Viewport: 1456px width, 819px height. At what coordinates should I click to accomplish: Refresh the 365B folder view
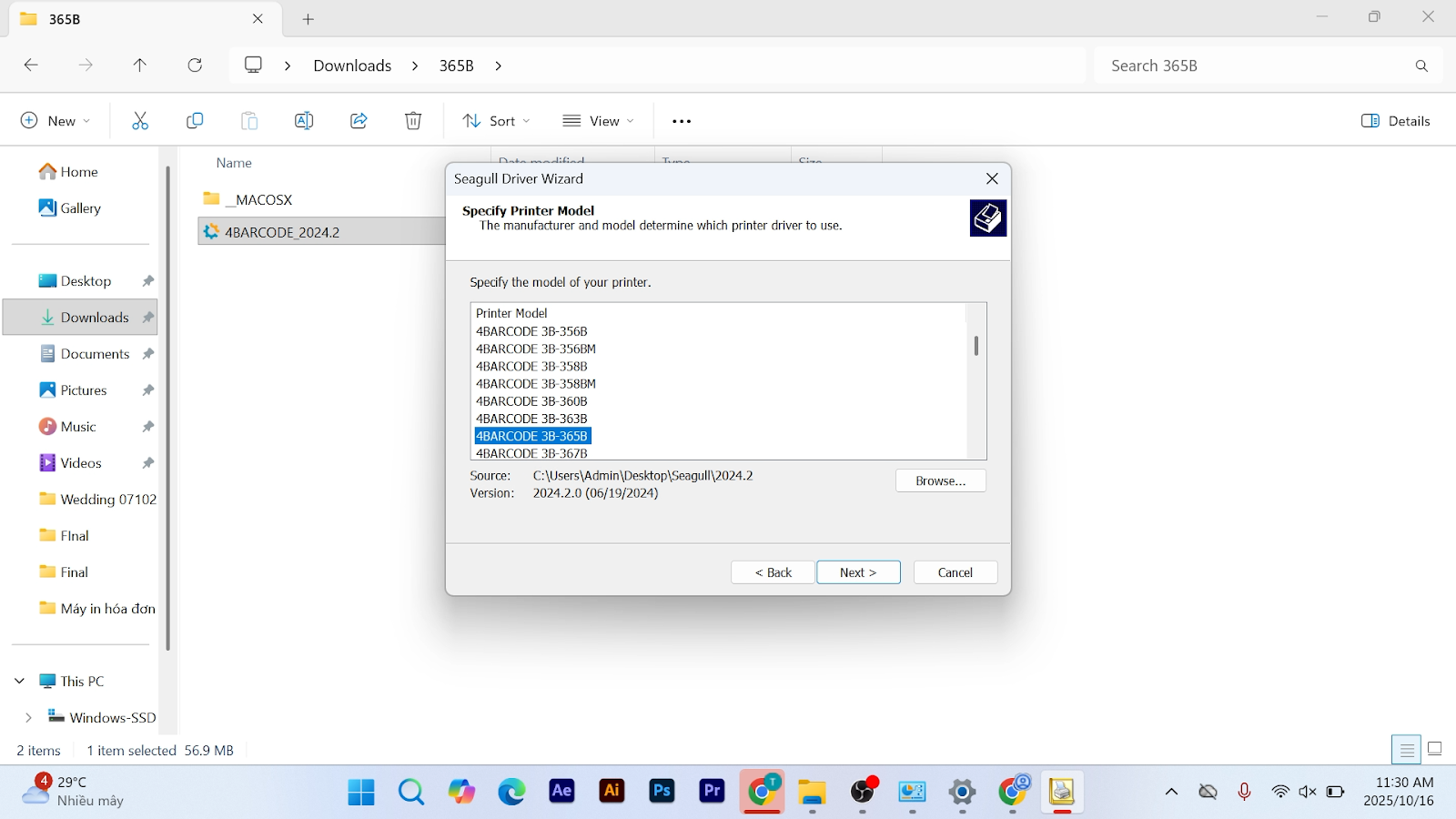(195, 66)
